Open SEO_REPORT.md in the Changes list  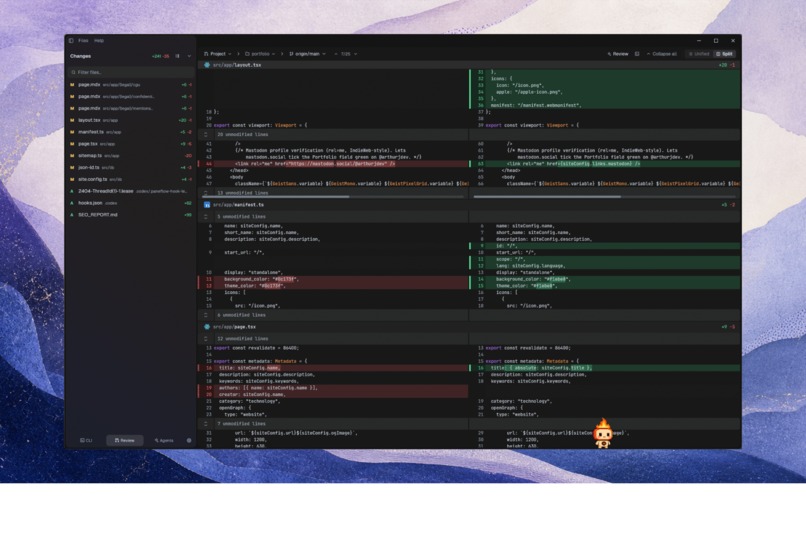[131, 215]
